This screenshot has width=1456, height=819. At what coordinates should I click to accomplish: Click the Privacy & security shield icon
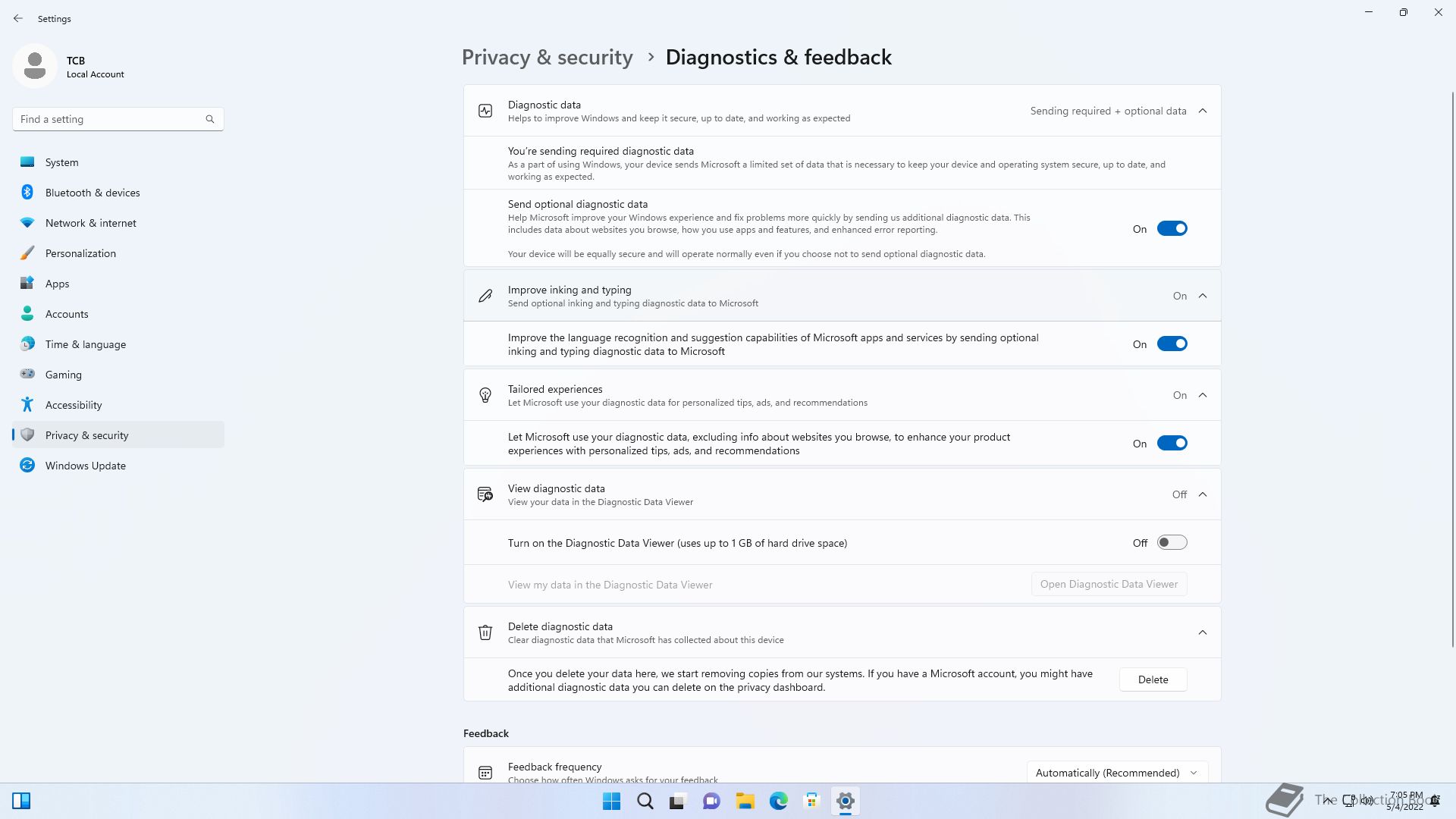pos(27,435)
